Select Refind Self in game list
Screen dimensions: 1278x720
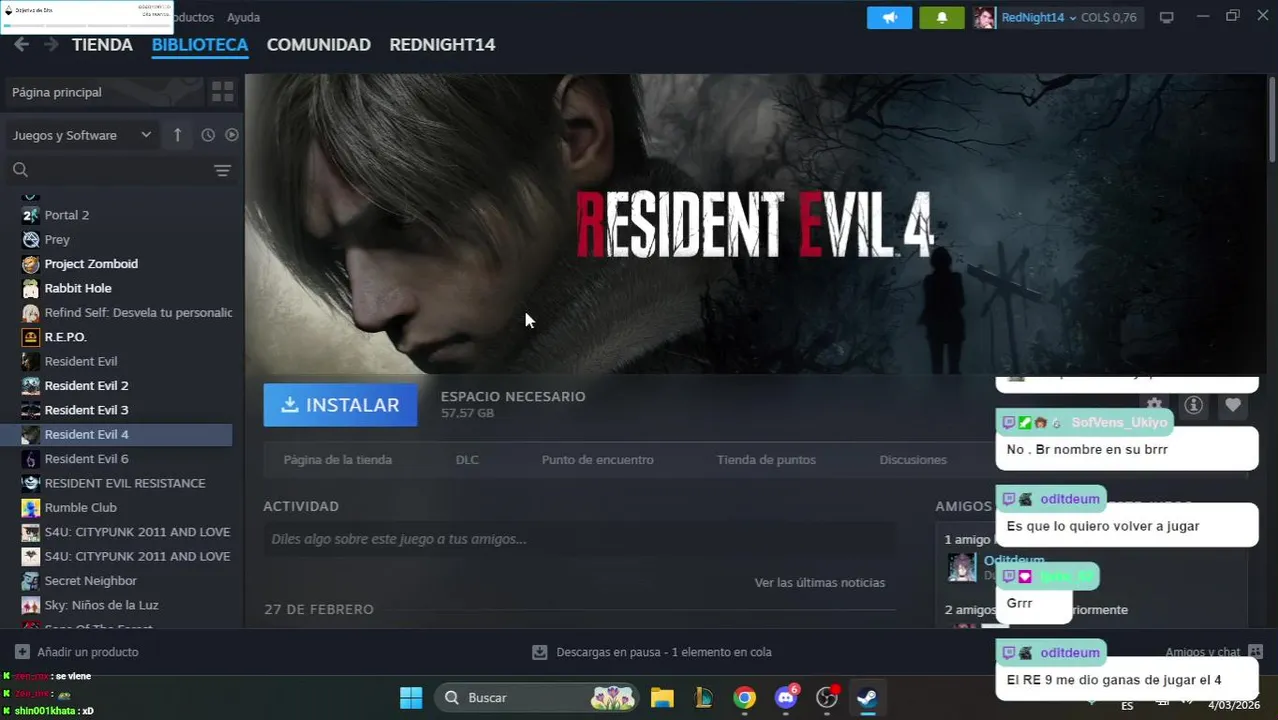click(126, 313)
